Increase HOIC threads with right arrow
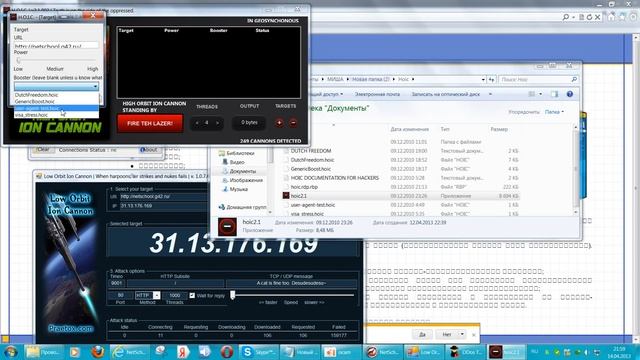Viewport: 640px width, 360px height. (217, 123)
